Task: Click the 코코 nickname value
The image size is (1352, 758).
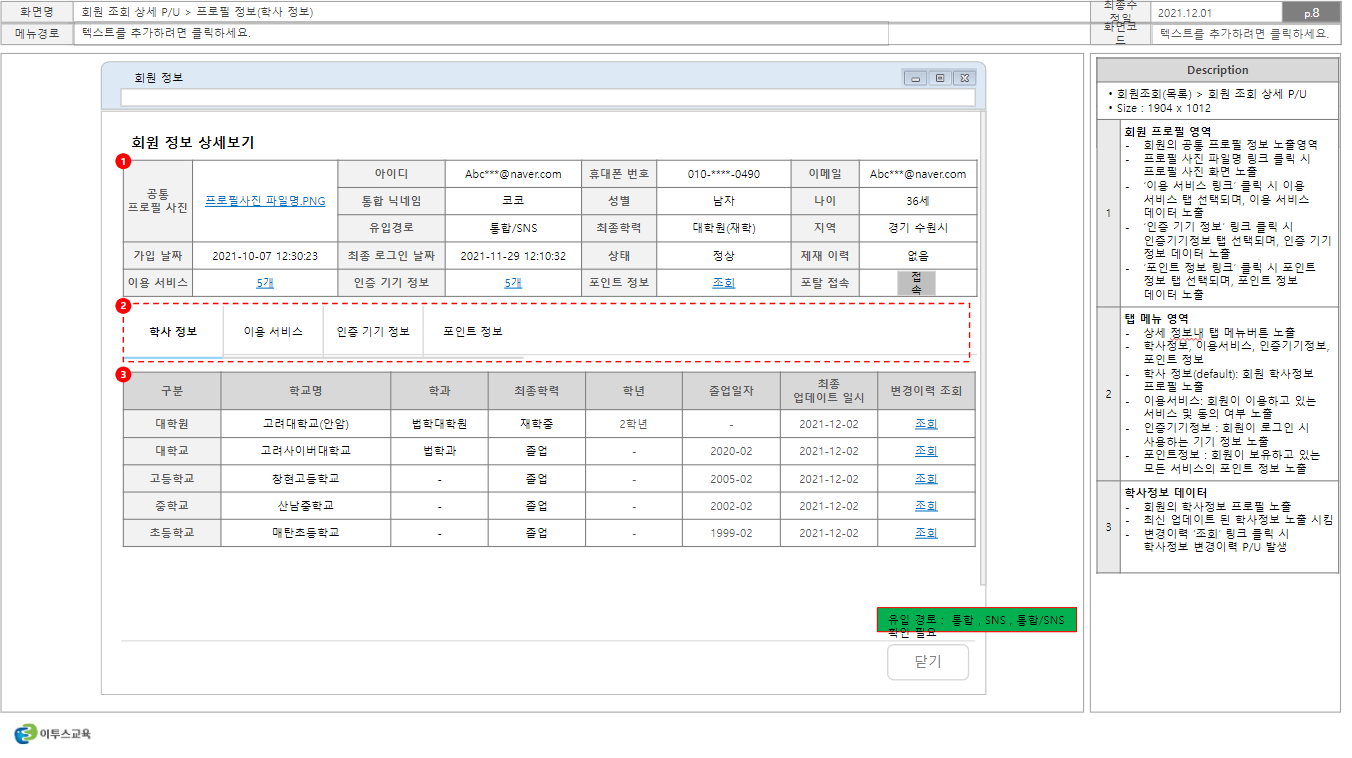Action: [x=513, y=201]
